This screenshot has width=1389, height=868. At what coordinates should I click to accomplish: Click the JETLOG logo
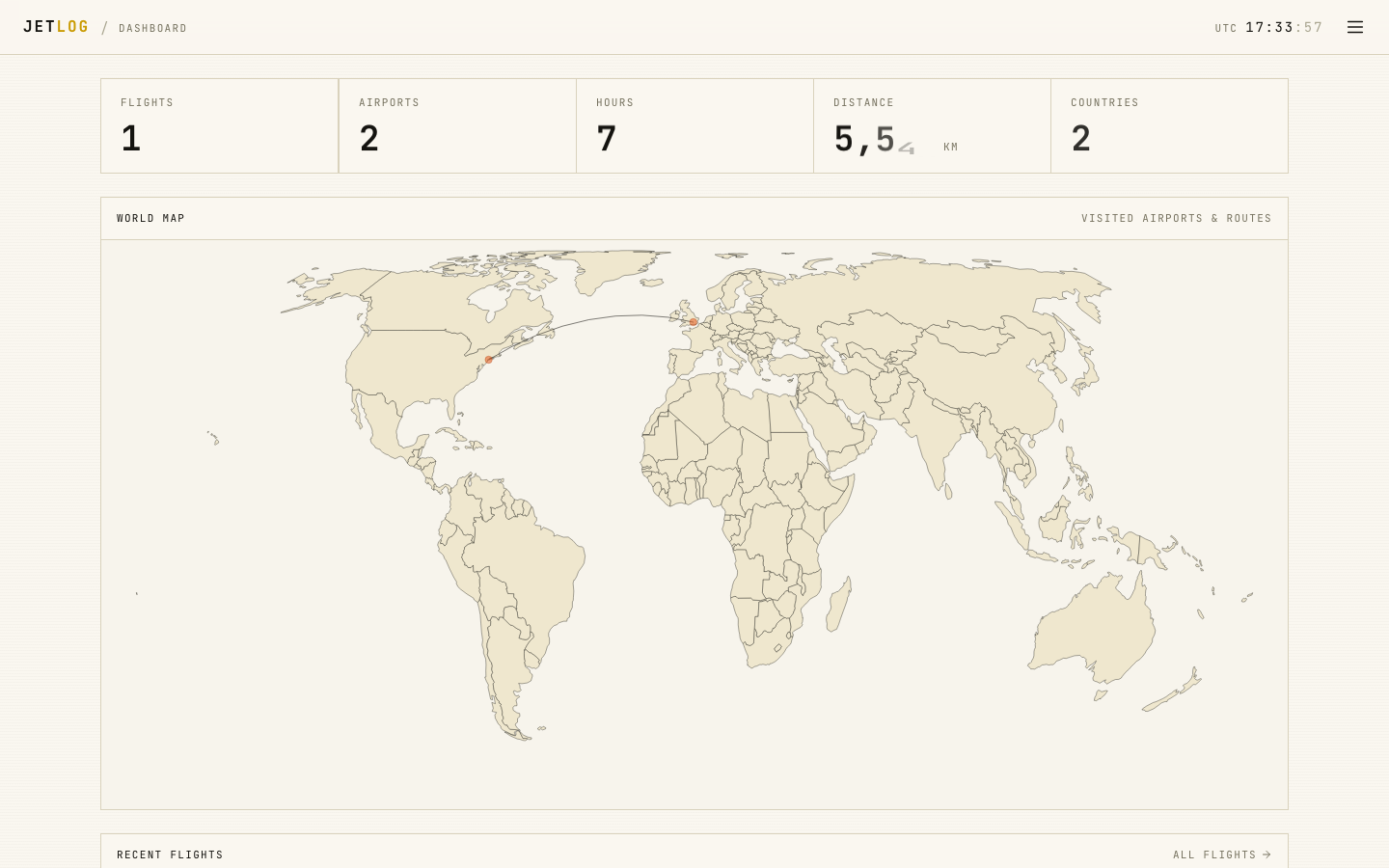point(56,27)
